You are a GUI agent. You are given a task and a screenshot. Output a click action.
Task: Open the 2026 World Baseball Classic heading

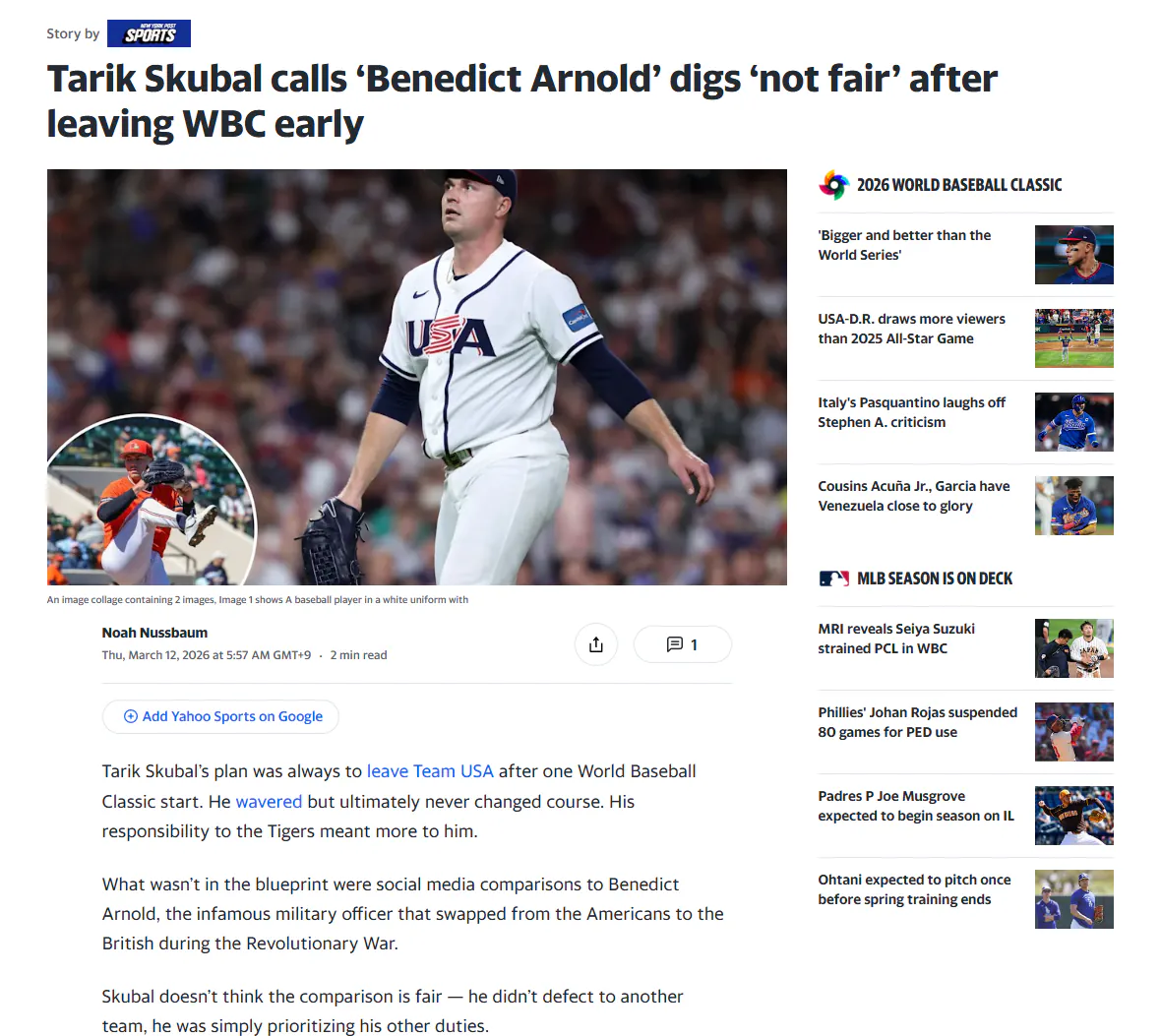tap(959, 185)
